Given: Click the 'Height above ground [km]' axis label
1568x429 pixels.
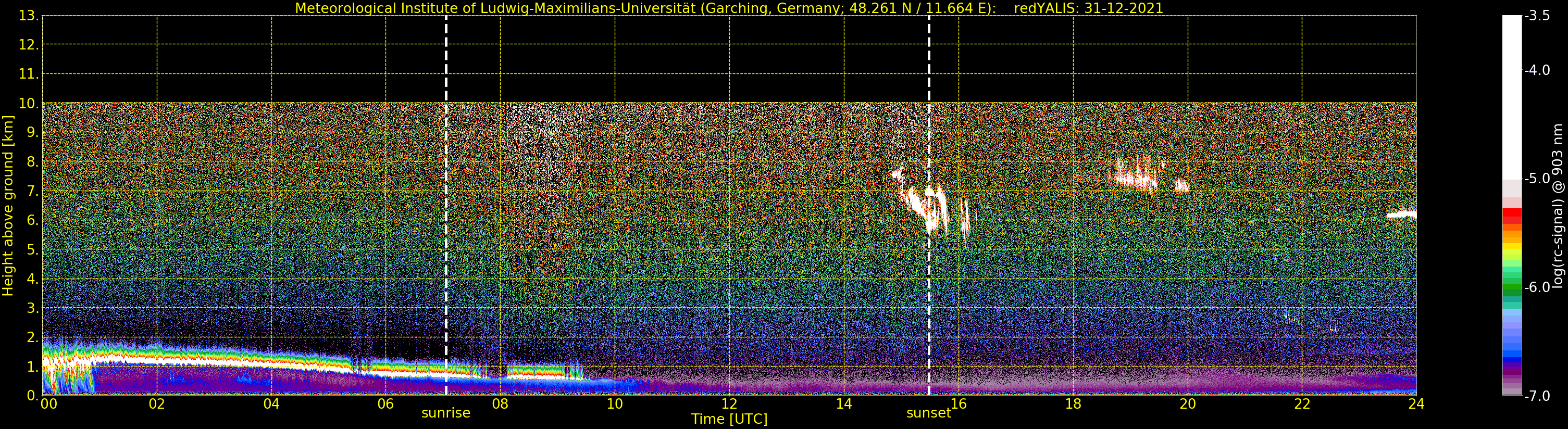Looking at the screenshot, I should coord(8,206).
